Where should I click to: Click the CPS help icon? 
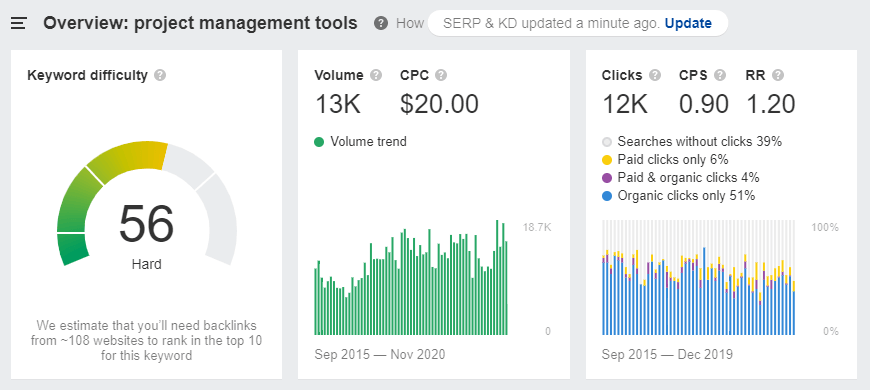720,75
